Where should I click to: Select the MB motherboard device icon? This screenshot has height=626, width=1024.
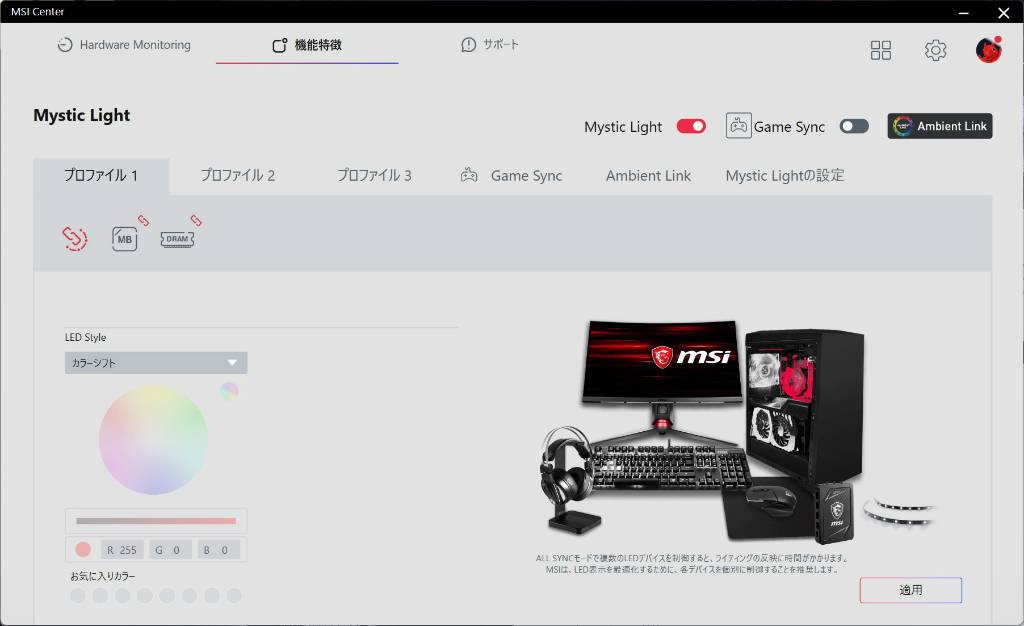(x=125, y=239)
